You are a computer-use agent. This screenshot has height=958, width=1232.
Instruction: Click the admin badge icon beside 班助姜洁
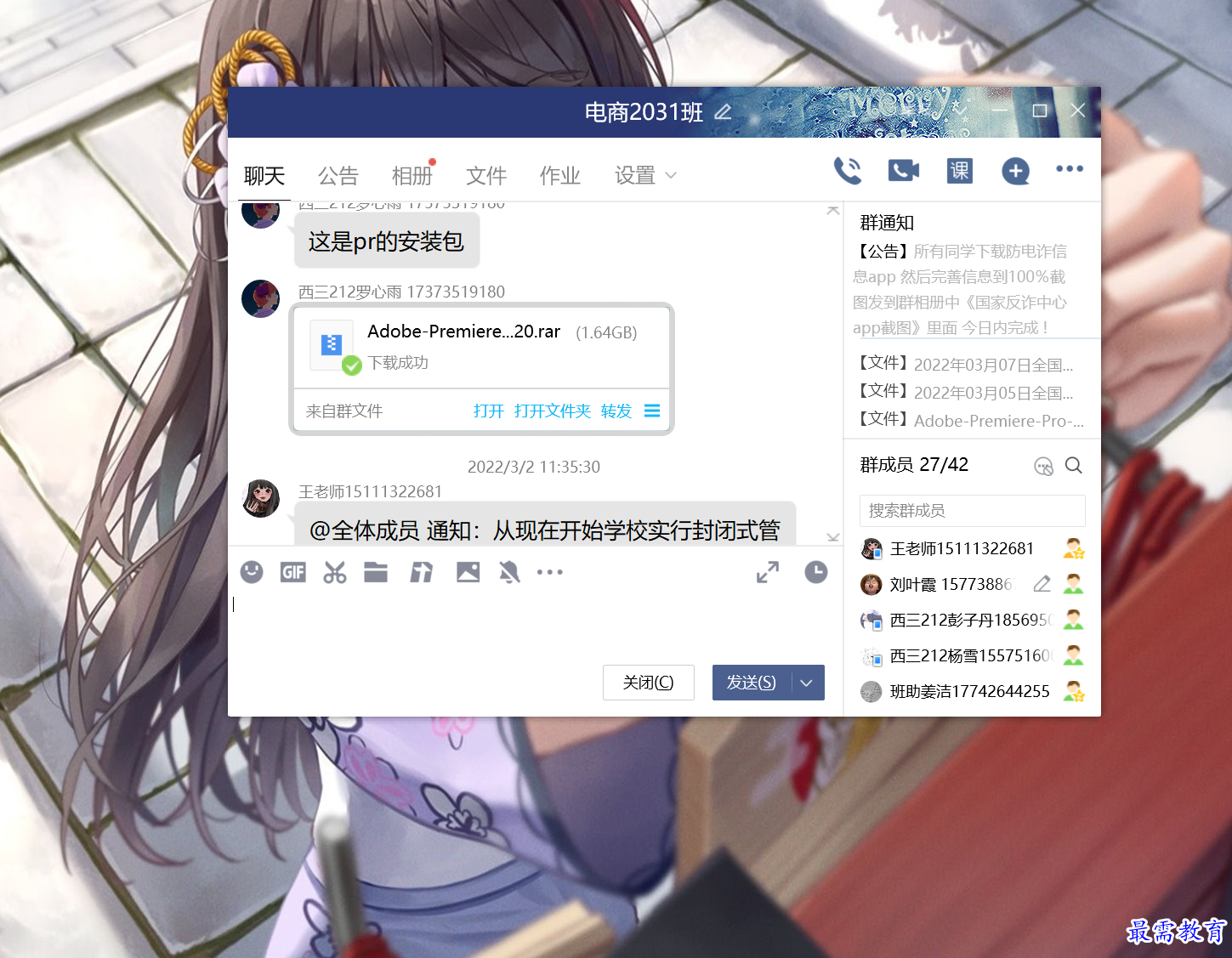(1074, 691)
